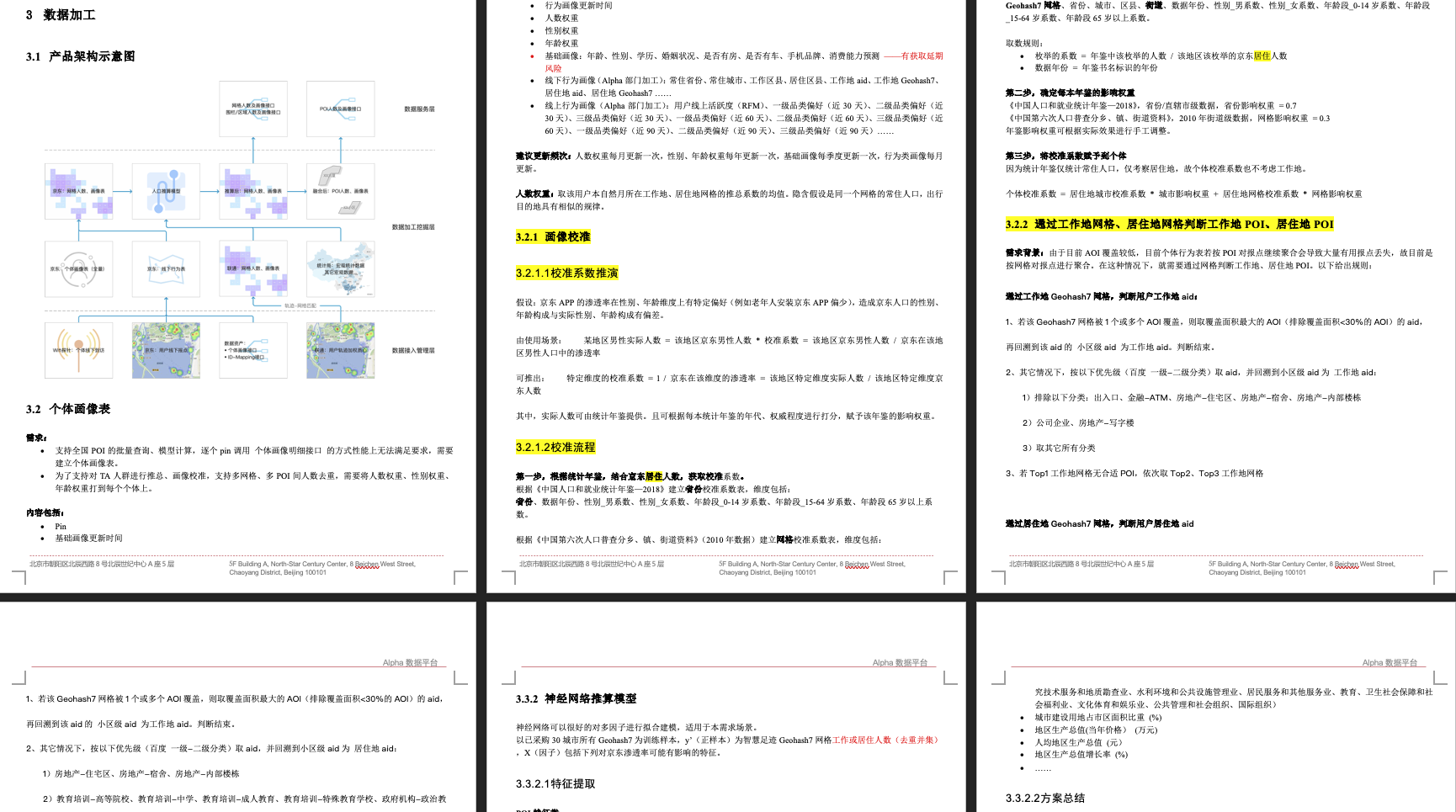Click the line starting "1）房地产-住宅区、房地产-宿舍"
Screen dimensions: 1456x812
point(141,774)
